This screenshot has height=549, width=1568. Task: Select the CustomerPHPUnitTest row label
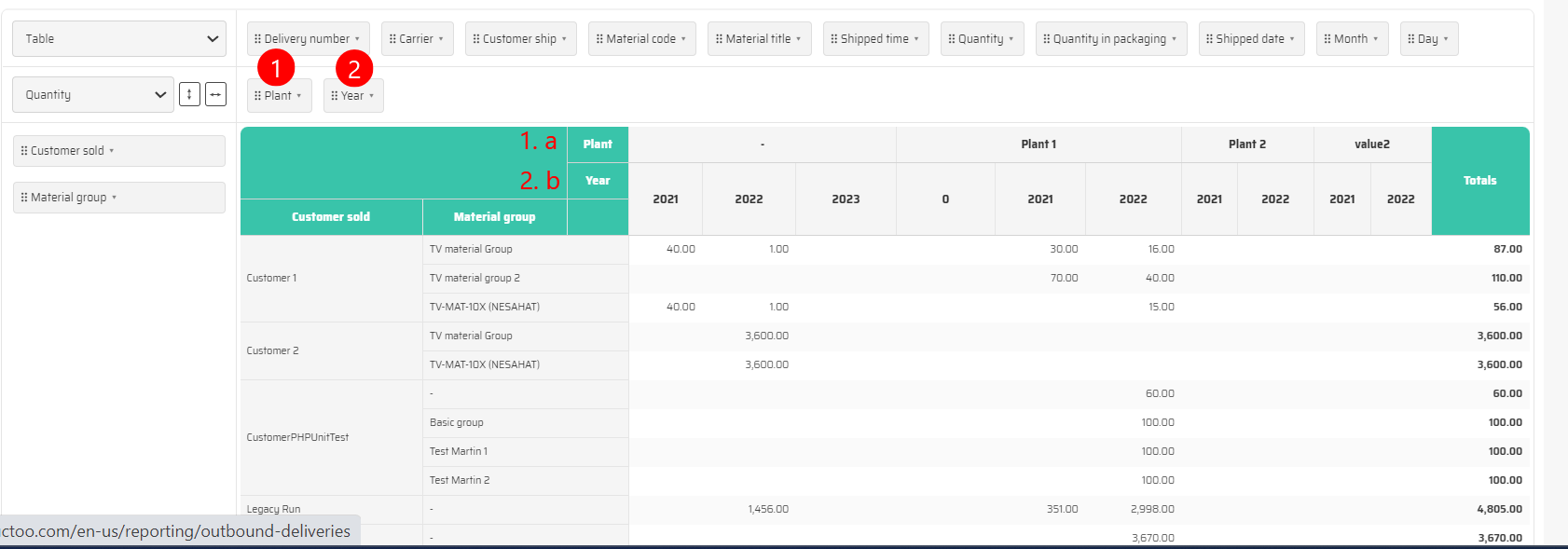click(297, 437)
